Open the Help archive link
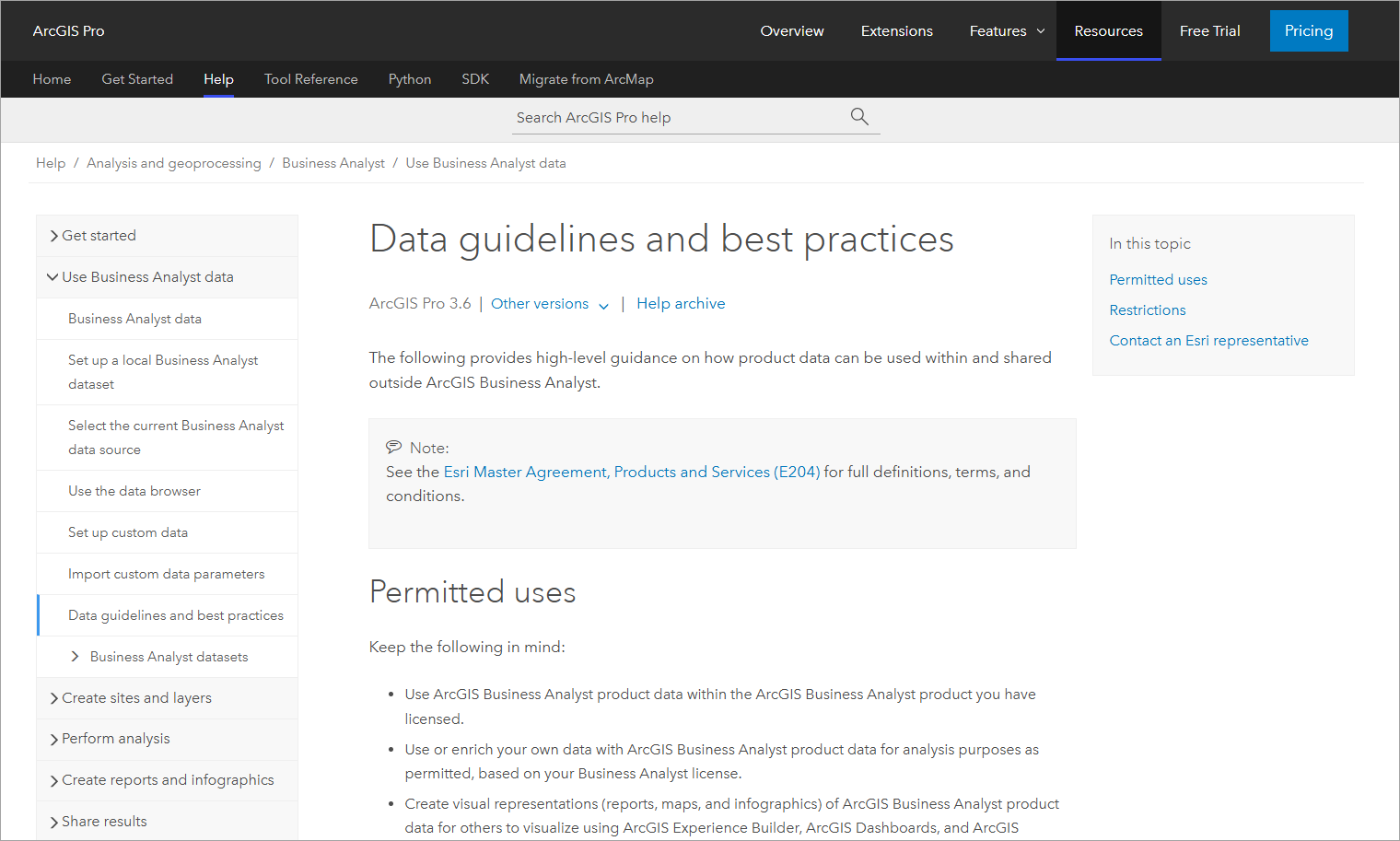 pyautogui.click(x=681, y=304)
